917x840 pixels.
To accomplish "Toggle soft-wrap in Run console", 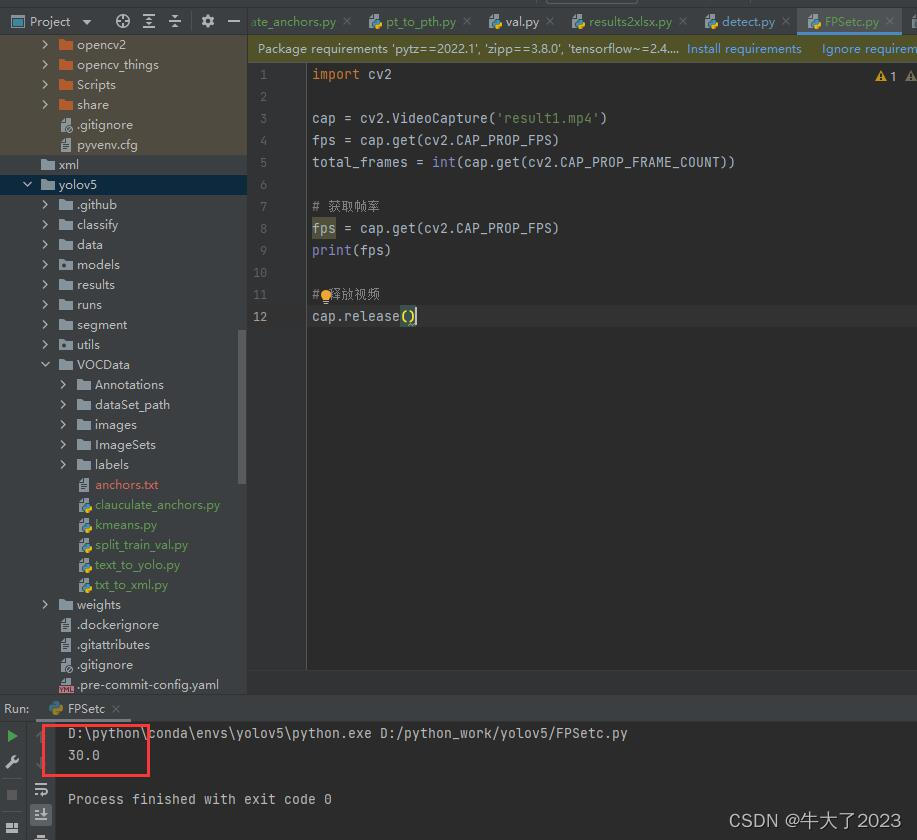I will 41,790.
